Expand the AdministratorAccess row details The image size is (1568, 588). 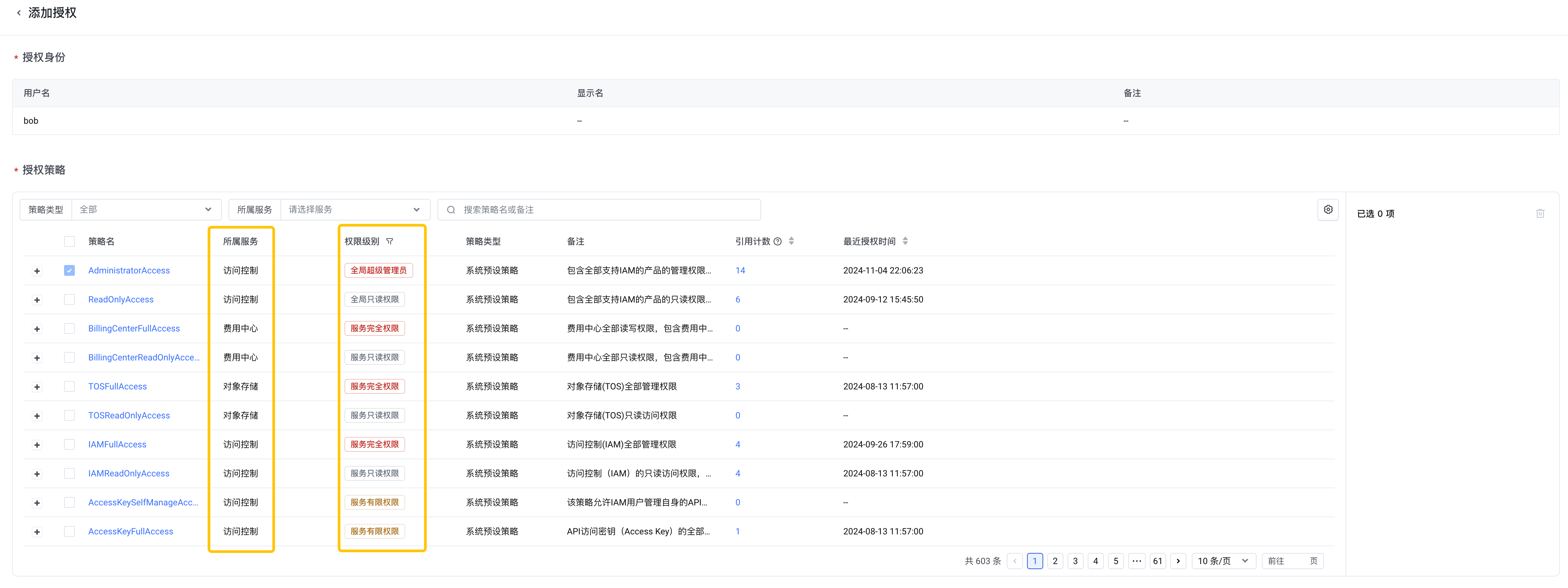[x=37, y=271]
